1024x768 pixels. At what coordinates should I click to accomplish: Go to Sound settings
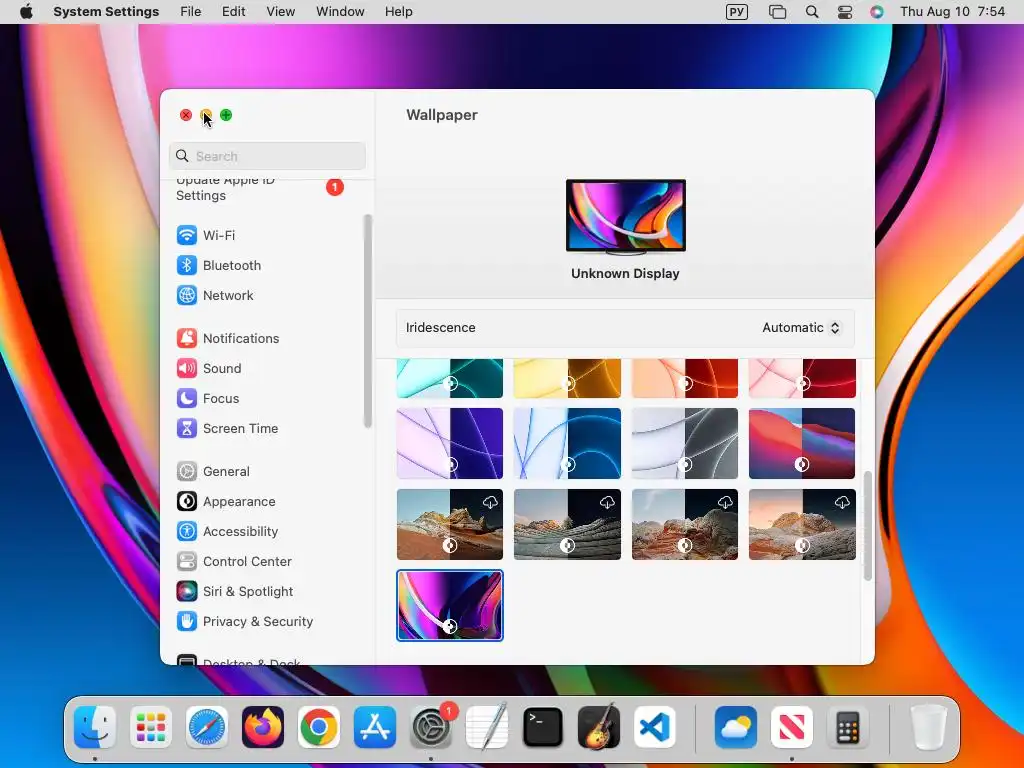pos(208,368)
